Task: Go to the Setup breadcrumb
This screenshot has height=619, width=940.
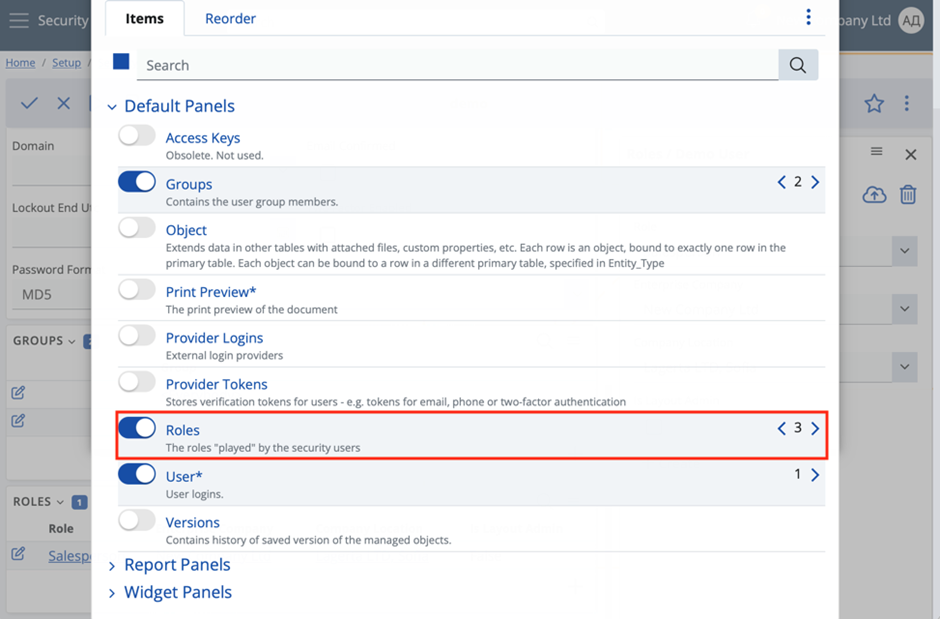Action: (x=67, y=62)
